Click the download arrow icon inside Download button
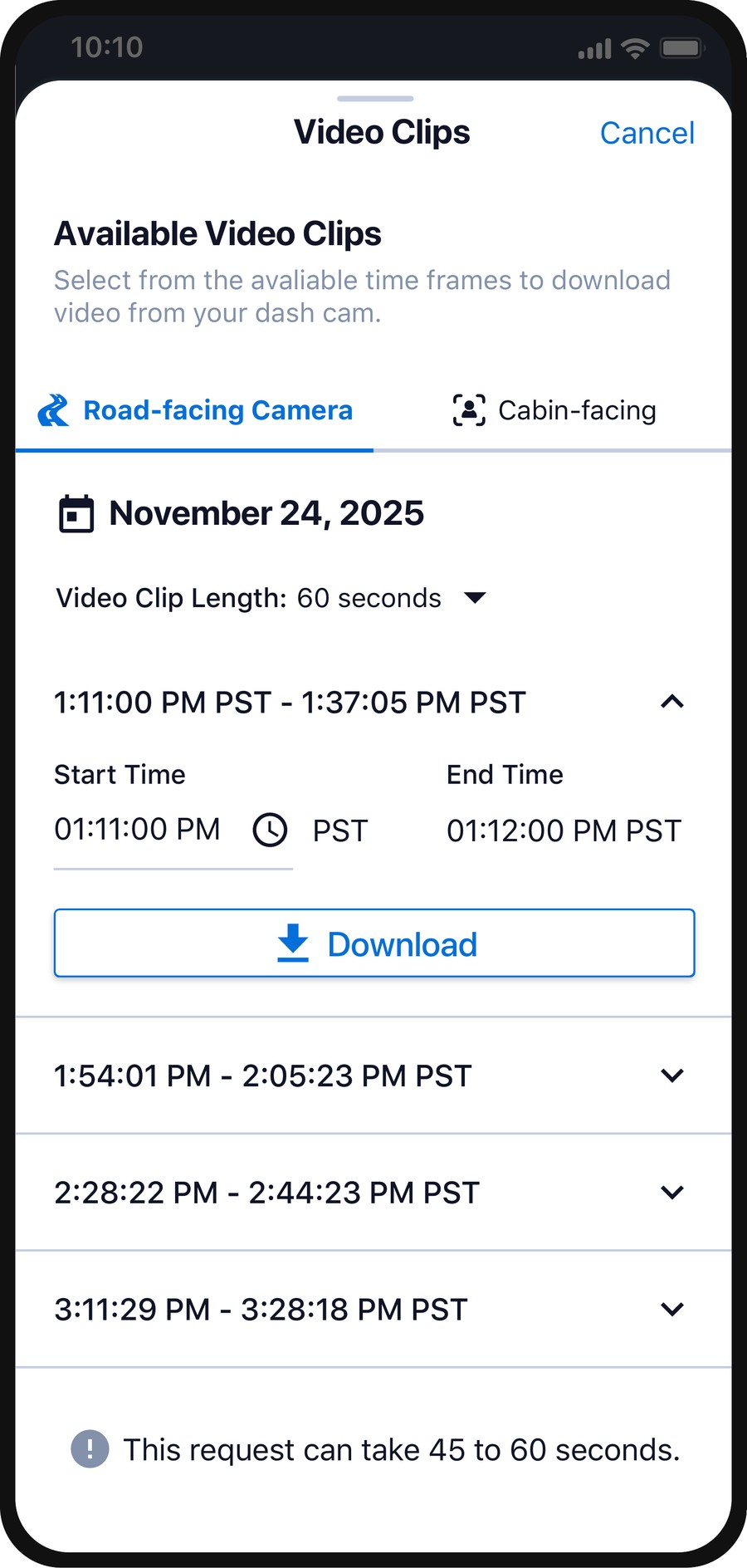 tap(292, 943)
